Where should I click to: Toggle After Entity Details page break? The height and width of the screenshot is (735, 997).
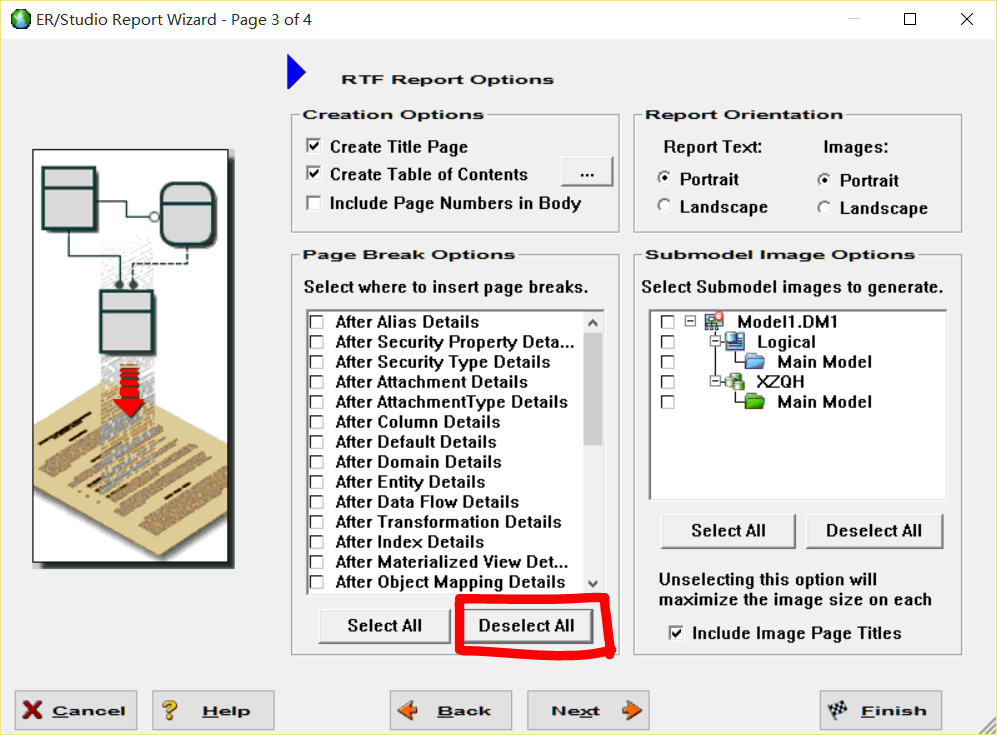pos(317,482)
